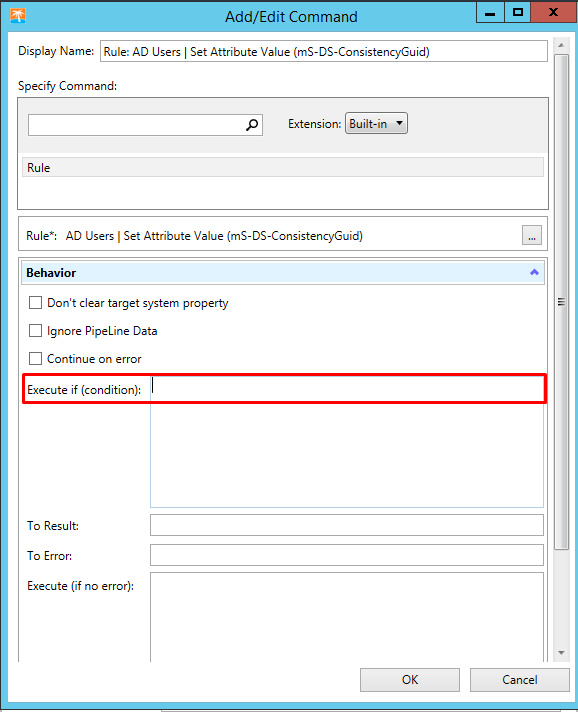Viewport: 578px width, 712px height.
Task: Click the scrollbar up arrow
Action: [561, 45]
